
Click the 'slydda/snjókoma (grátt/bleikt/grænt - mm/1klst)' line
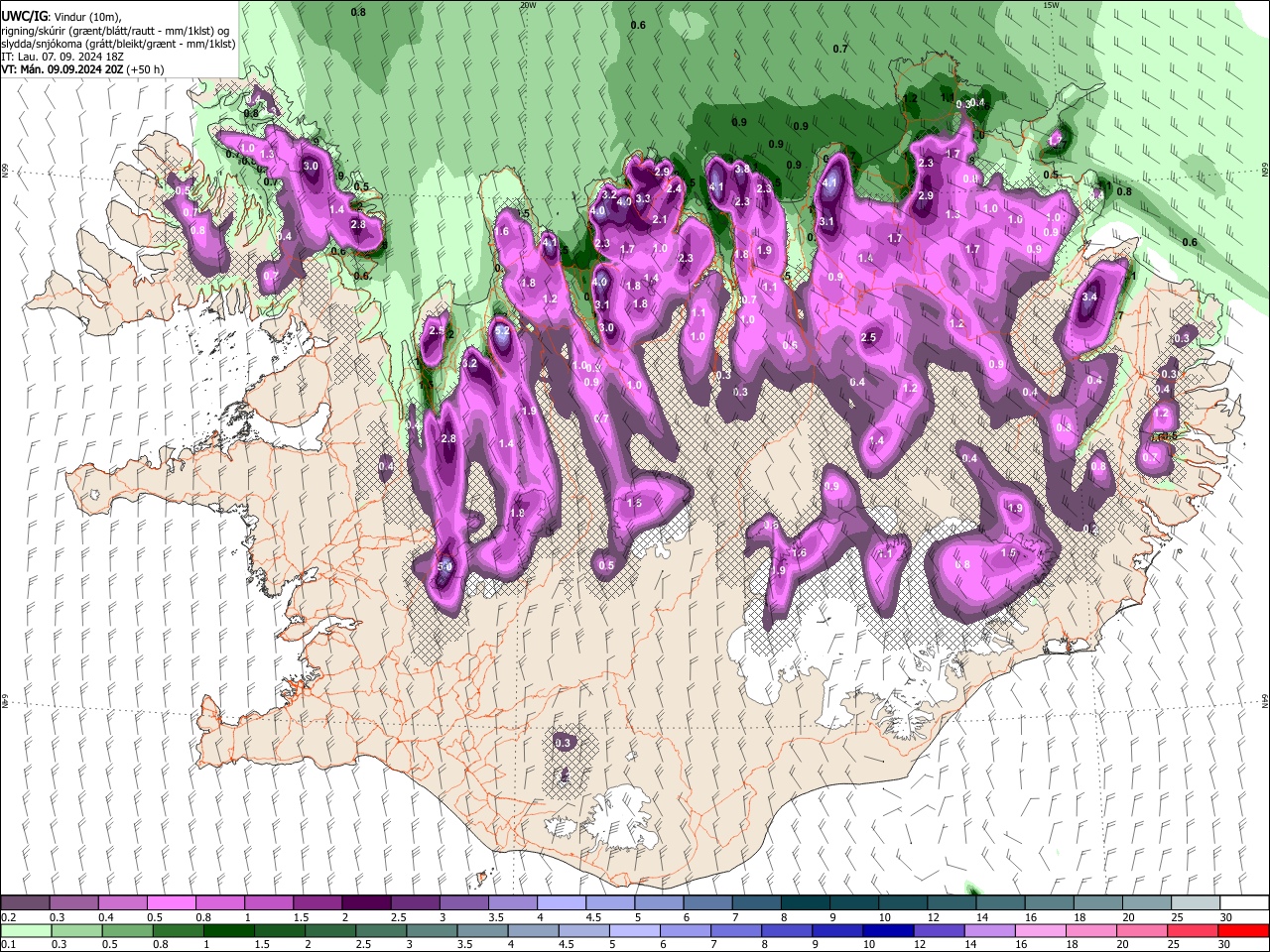118,44
